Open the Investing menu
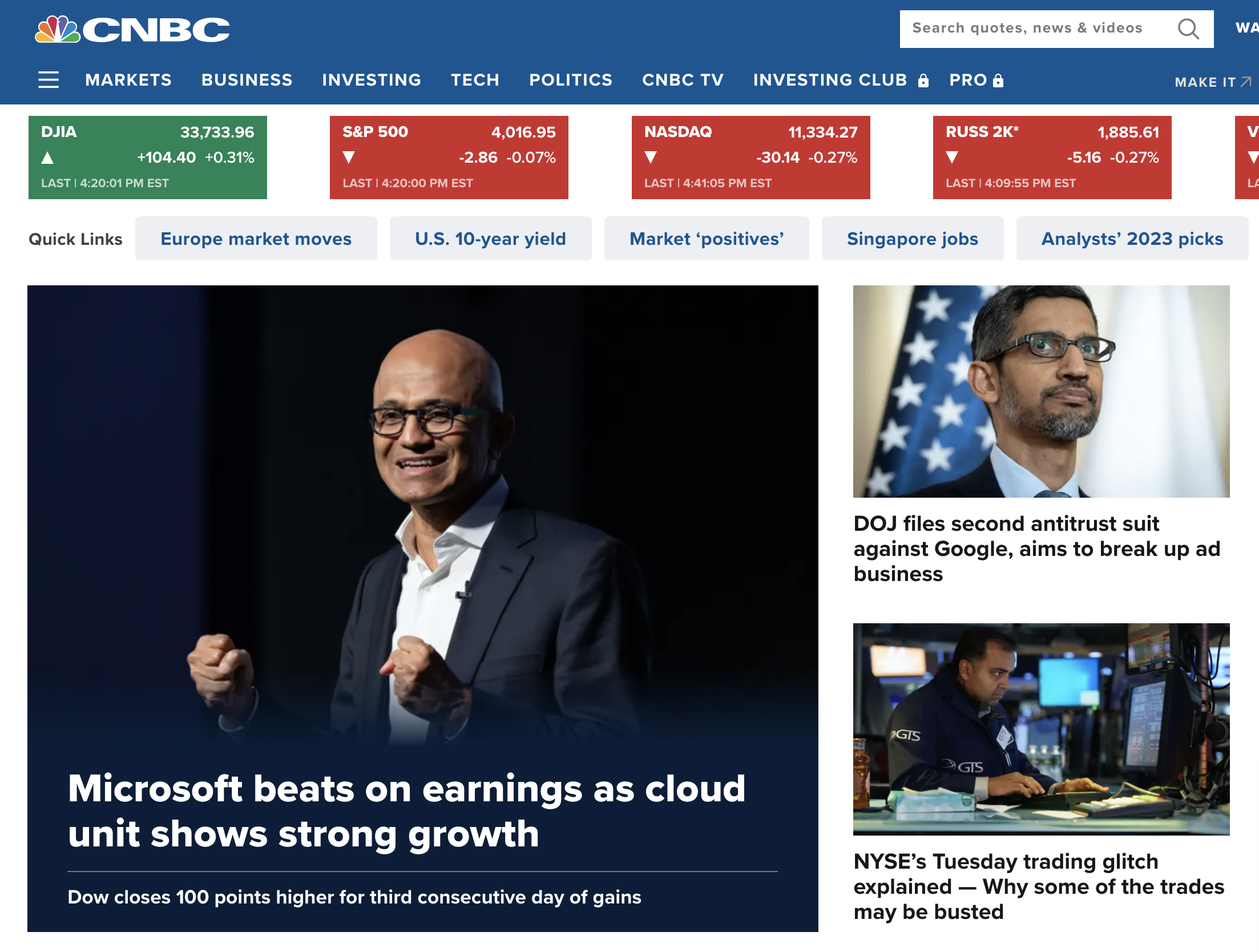This screenshot has height=952, width=1259. coord(372,80)
